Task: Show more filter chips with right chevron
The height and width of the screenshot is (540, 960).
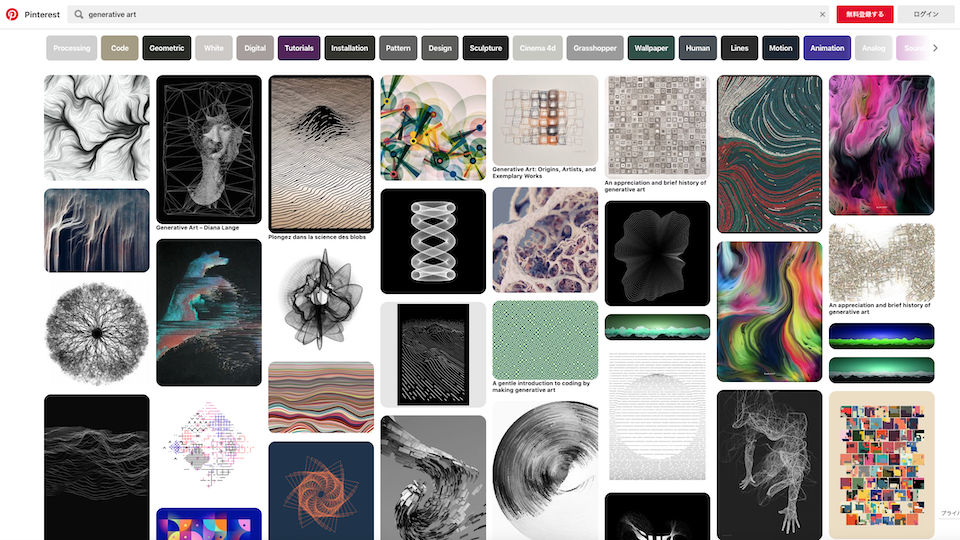Action: pyautogui.click(x=935, y=48)
